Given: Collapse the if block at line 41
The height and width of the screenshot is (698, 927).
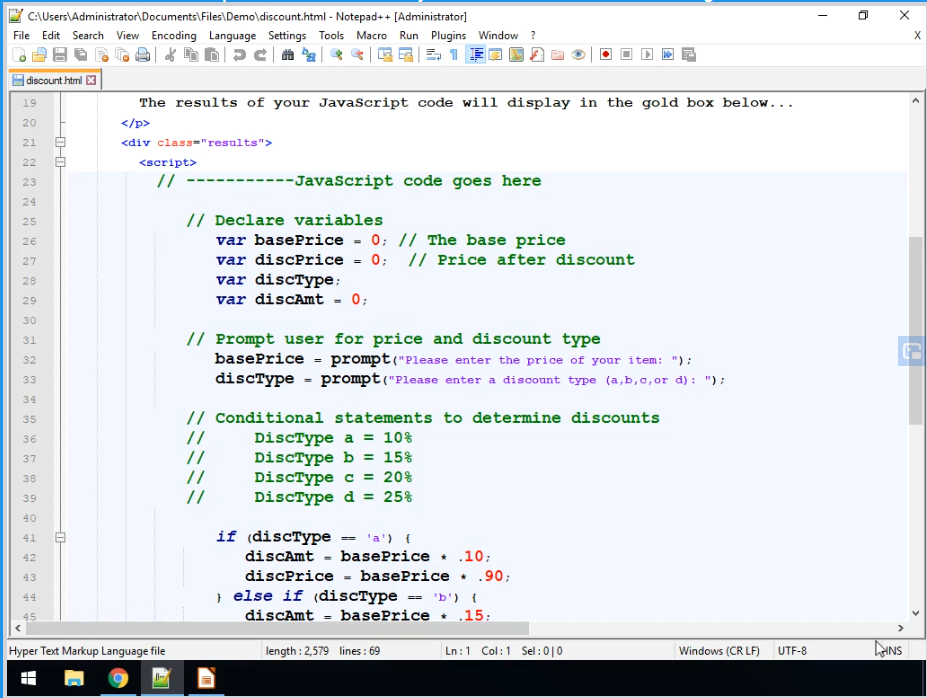Looking at the screenshot, I should pyautogui.click(x=60, y=537).
